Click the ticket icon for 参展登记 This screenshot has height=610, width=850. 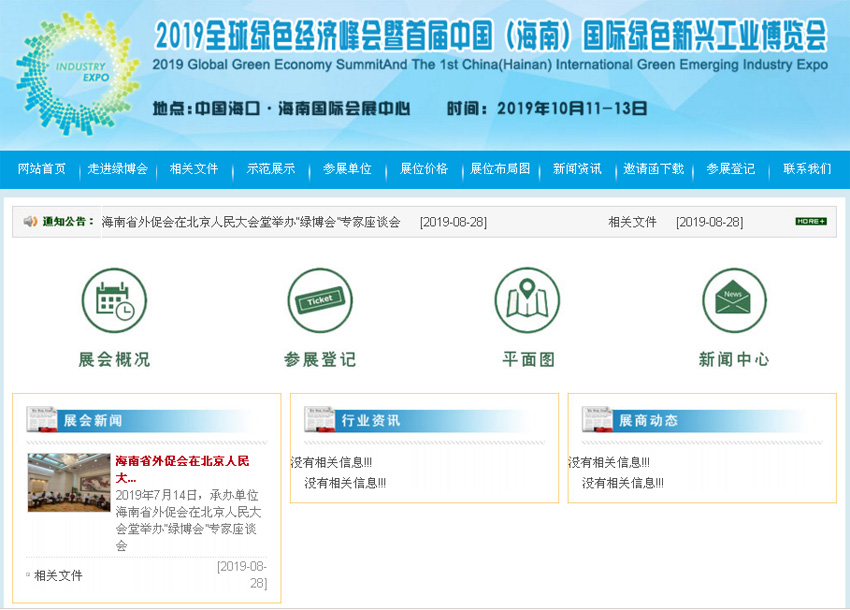[x=321, y=300]
